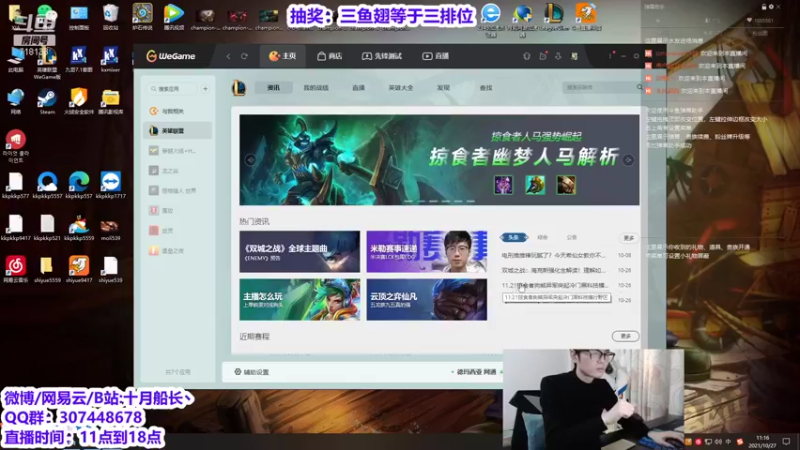Open the 掠食者幽梦人马解析 banner
Image resolution: width=800 pixels, height=450 pixels.
point(439,160)
